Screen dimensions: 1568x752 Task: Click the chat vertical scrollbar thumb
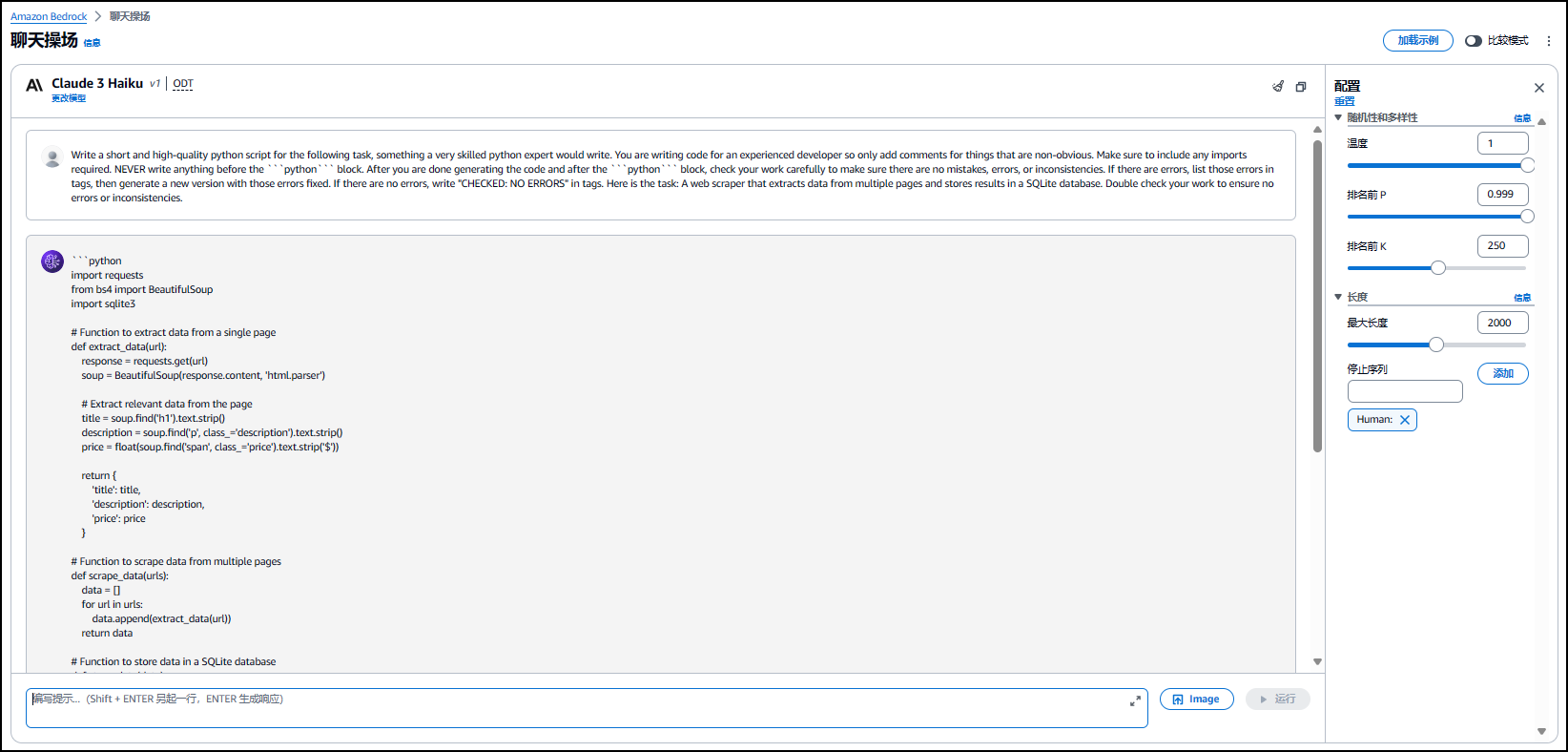pyautogui.click(x=1317, y=296)
